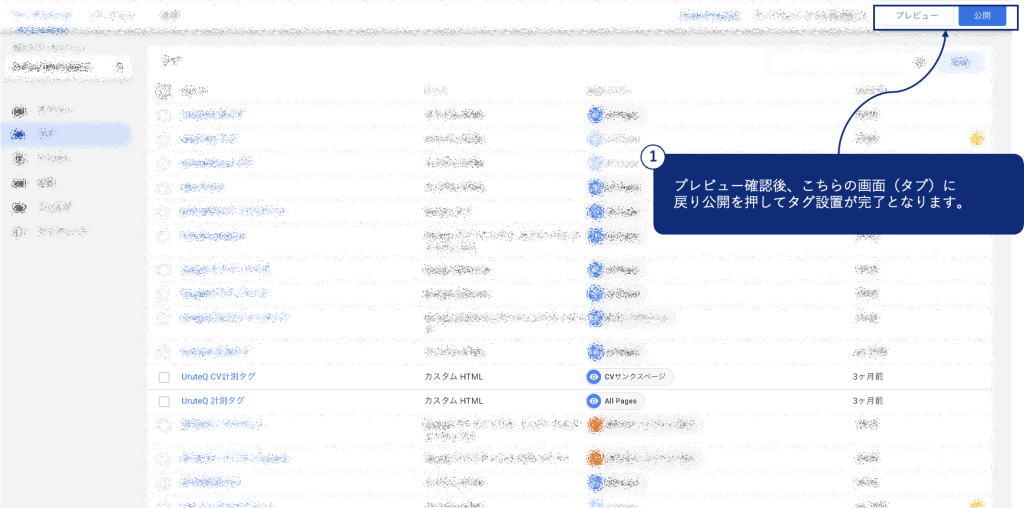Tick the checkbox for UruteQ 計測タグ
This screenshot has width=1024, height=508.
pyautogui.click(x=164, y=401)
